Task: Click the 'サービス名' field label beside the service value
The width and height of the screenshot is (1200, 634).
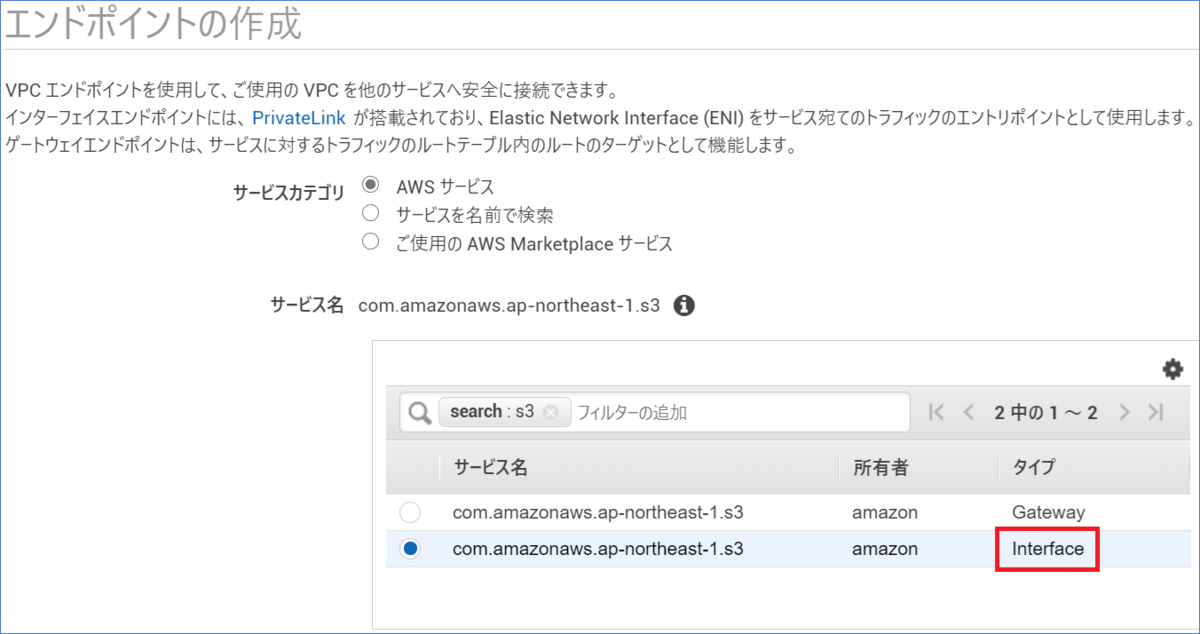Action: (x=307, y=305)
